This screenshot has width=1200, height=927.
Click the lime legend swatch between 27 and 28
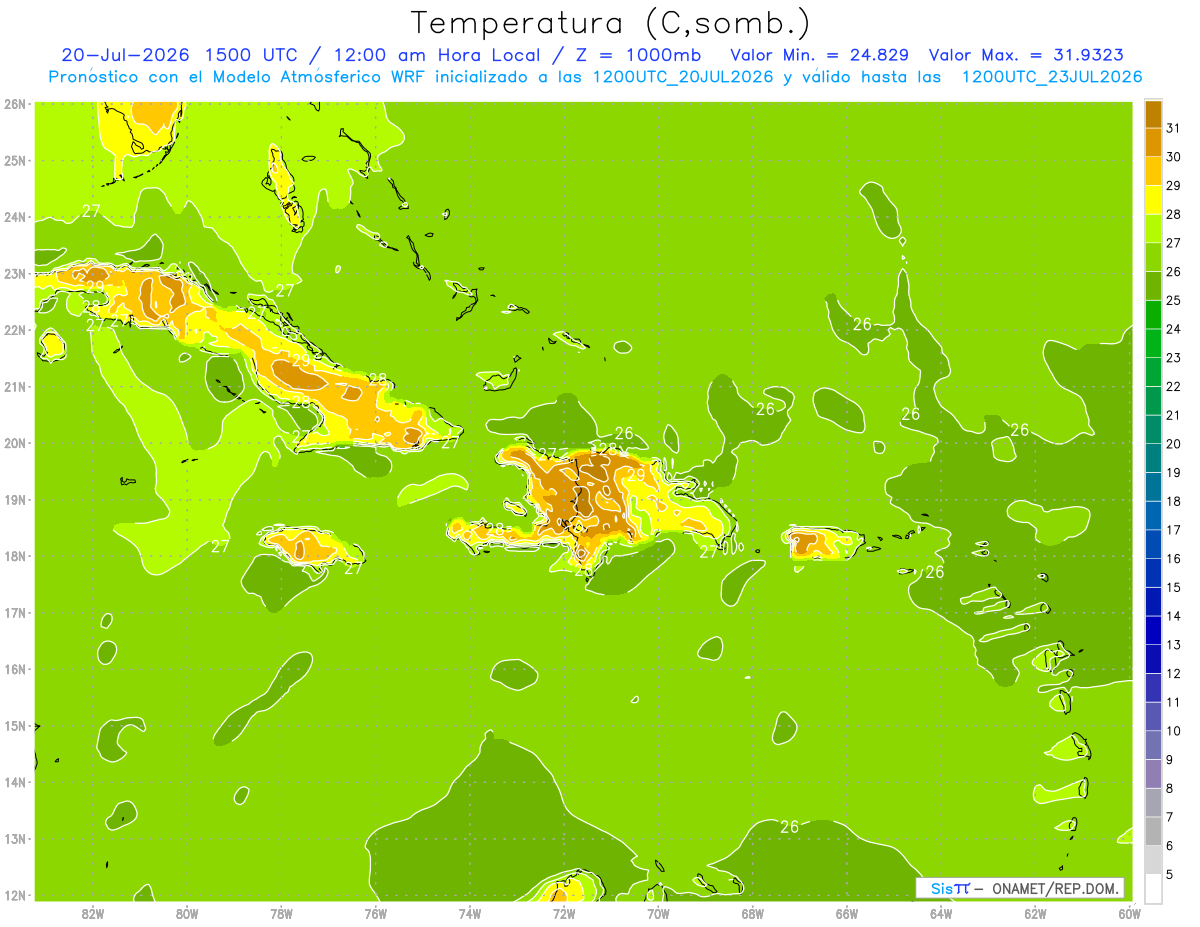(1153, 228)
